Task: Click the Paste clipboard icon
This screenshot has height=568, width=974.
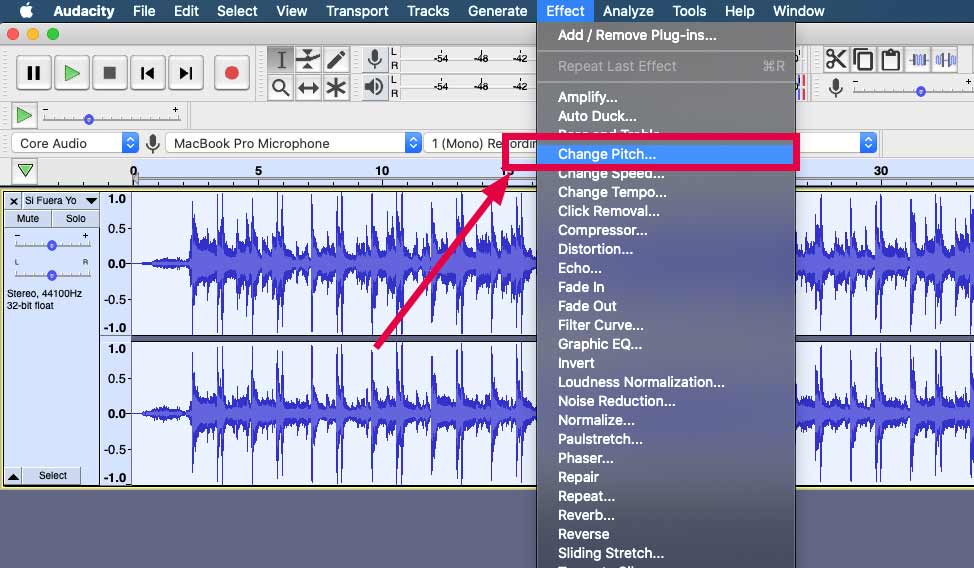Action: point(891,60)
